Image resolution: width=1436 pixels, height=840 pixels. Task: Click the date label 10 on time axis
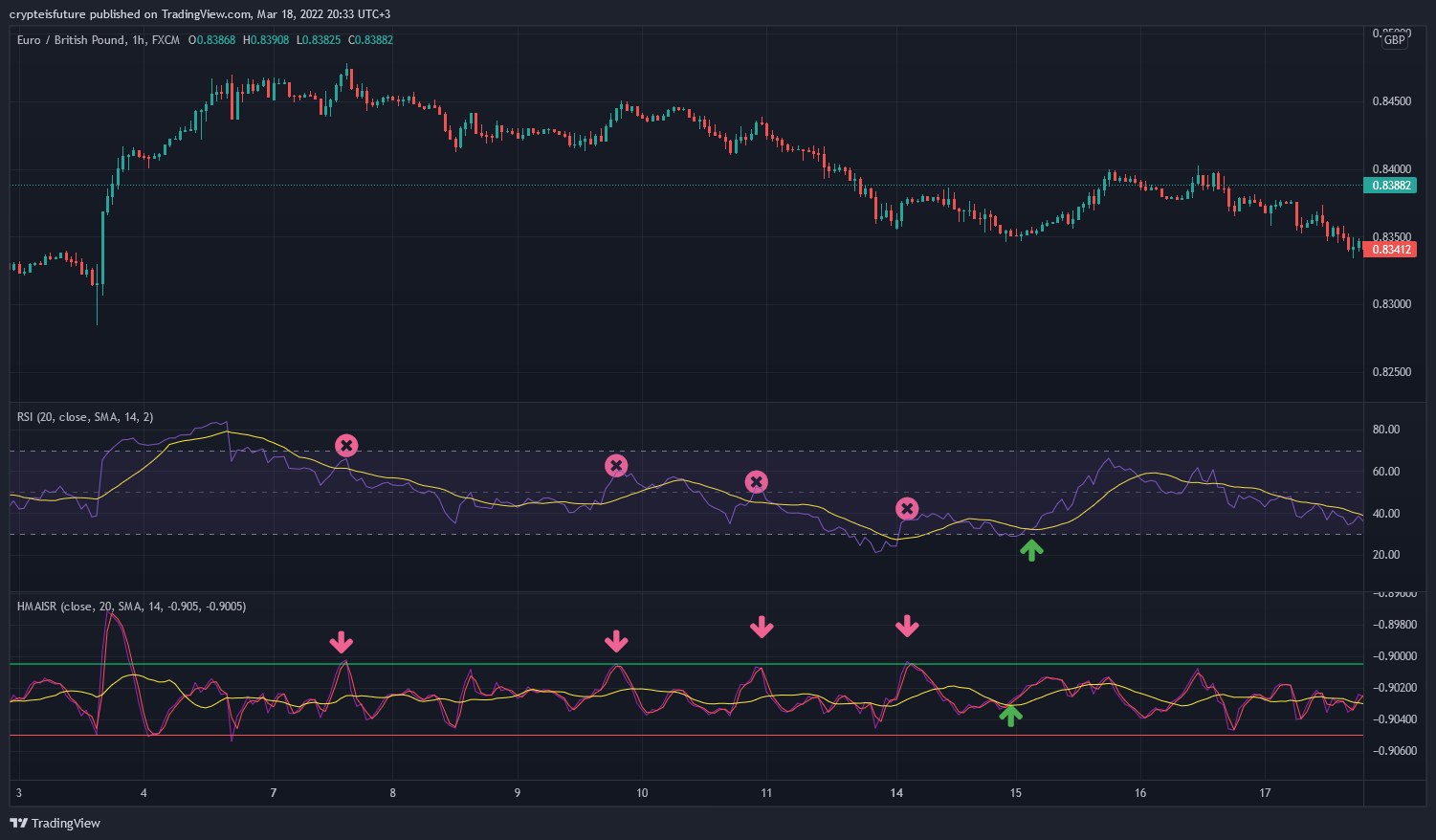(x=642, y=793)
